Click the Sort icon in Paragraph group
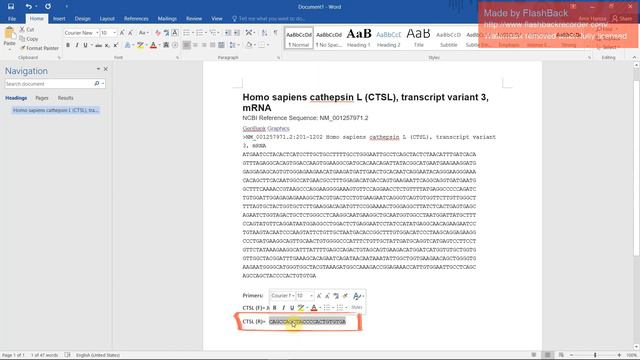The height and width of the screenshot is (360, 640). 264,33
